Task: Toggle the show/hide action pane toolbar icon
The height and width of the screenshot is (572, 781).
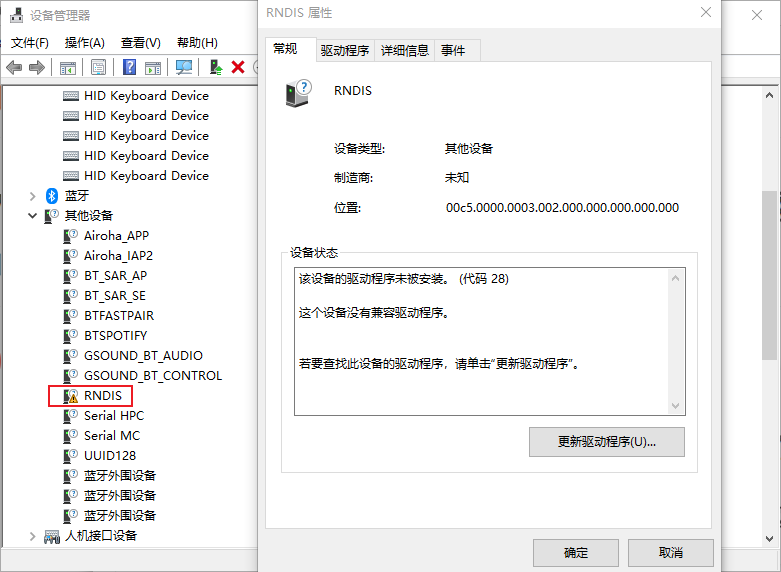Action: (153, 67)
